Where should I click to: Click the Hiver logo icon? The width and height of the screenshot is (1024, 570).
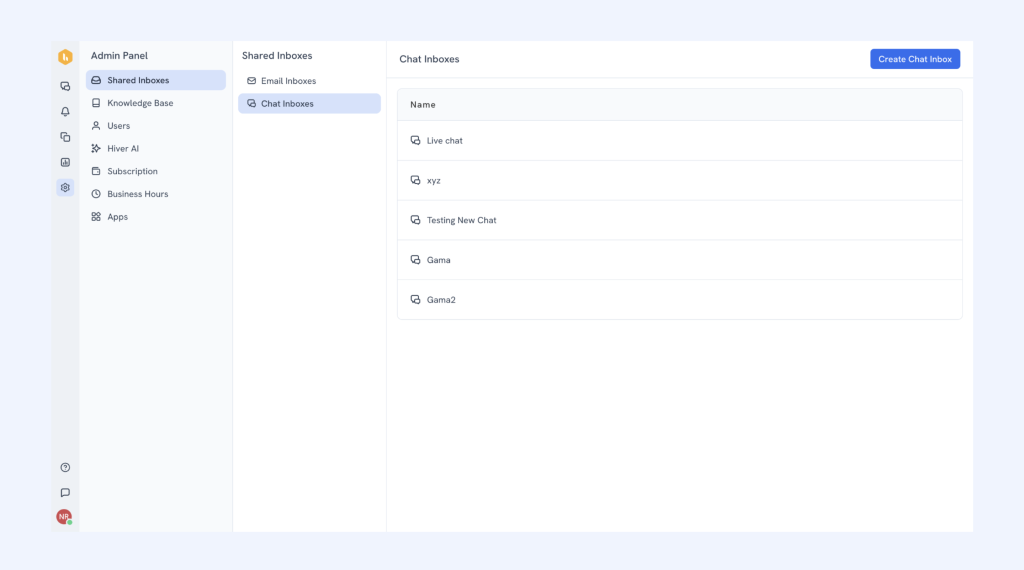[65, 57]
